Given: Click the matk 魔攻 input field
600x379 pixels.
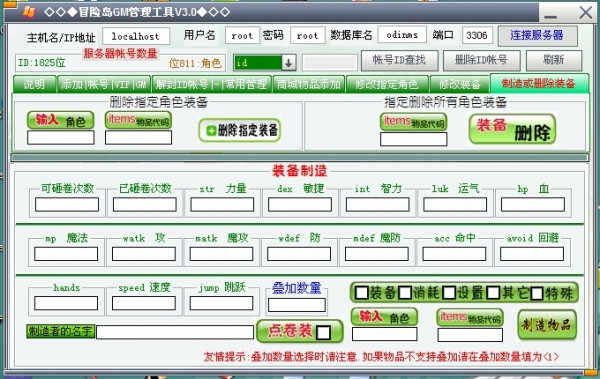Looking at the screenshot, I should [x=222, y=254].
